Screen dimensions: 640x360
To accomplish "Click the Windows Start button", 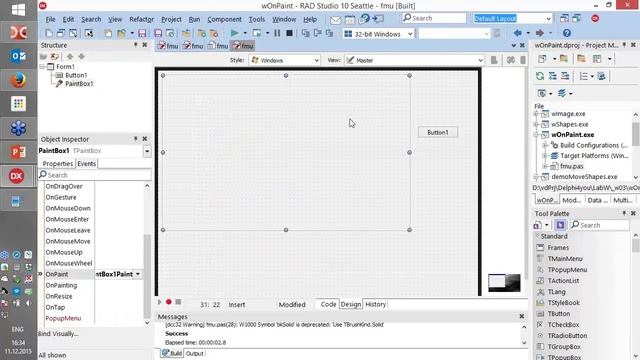I will tap(18, 9).
